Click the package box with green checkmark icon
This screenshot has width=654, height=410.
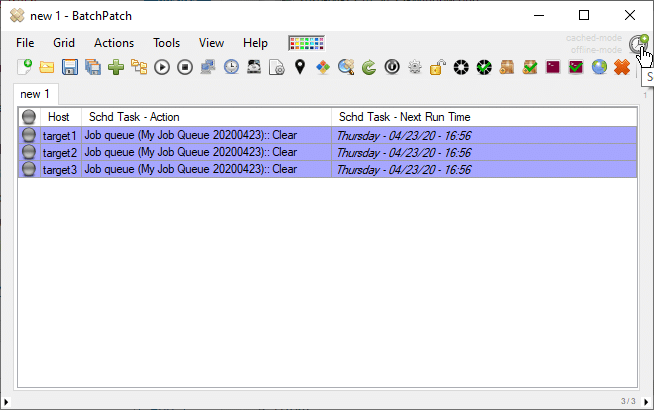(x=530, y=67)
